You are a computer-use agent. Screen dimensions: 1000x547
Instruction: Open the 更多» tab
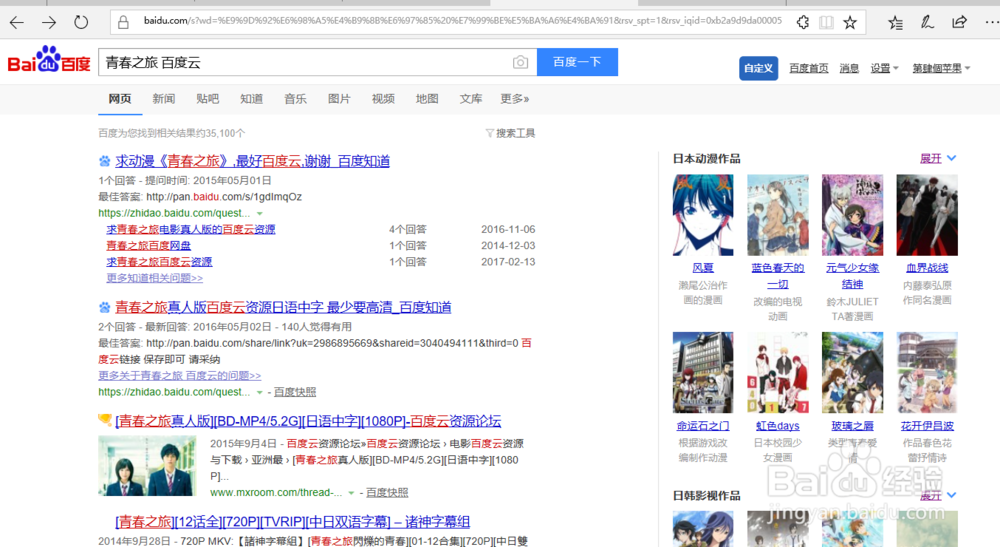[x=515, y=99]
